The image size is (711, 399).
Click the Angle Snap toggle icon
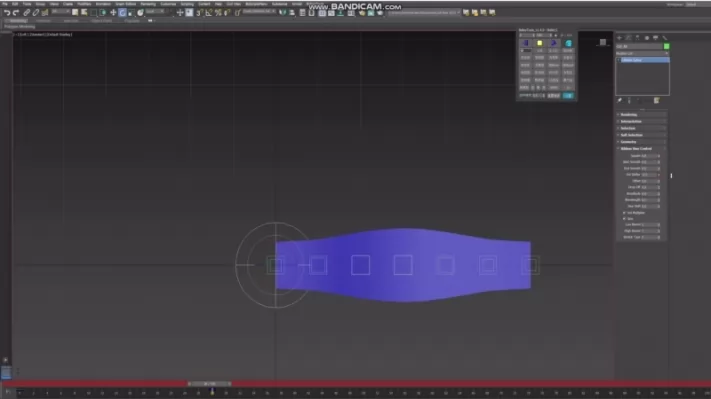(209, 13)
